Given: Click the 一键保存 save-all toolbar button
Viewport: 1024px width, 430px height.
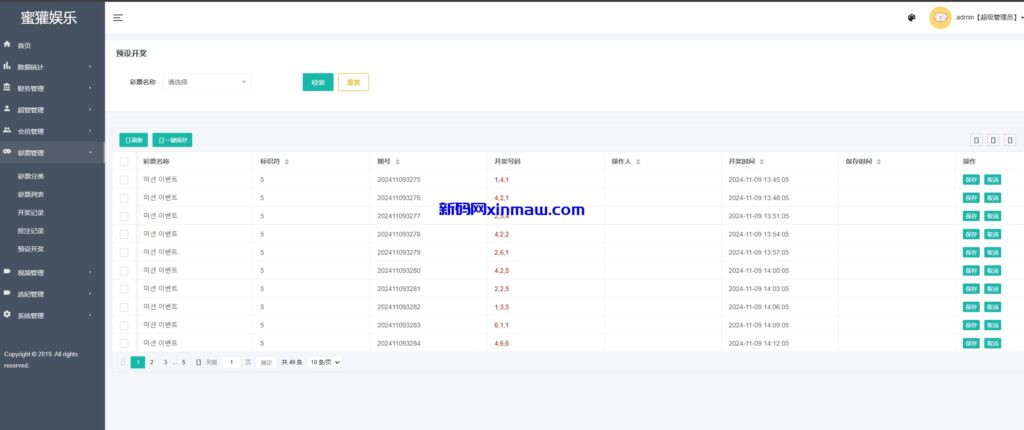Looking at the screenshot, I should 172,140.
